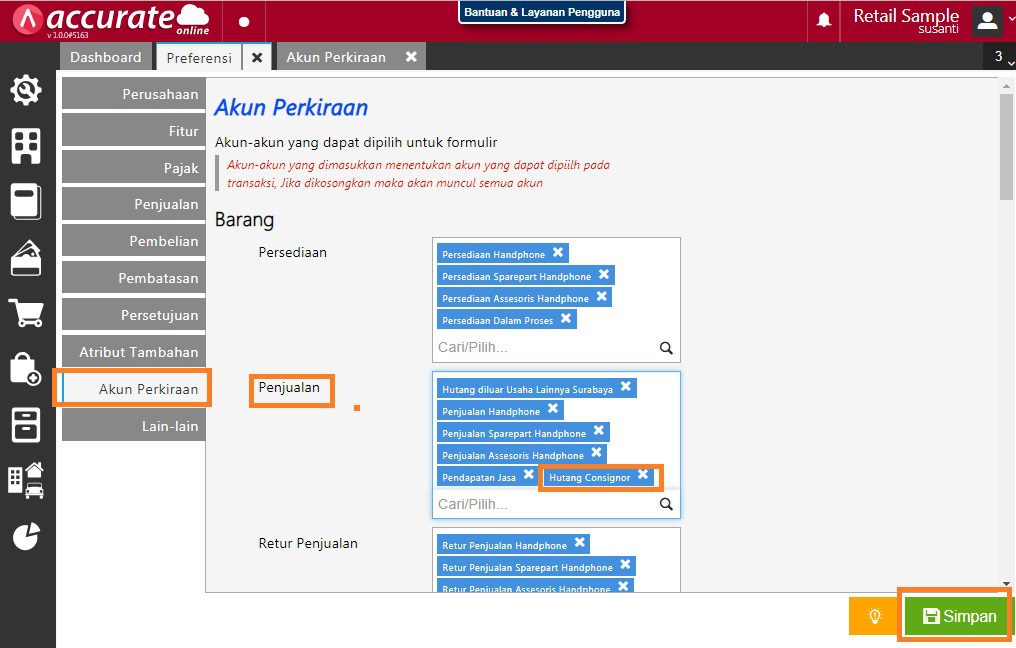Screen dimensions: 1016x648
Task: Remove the Hutang Consignor tag
Action: tap(643, 476)
